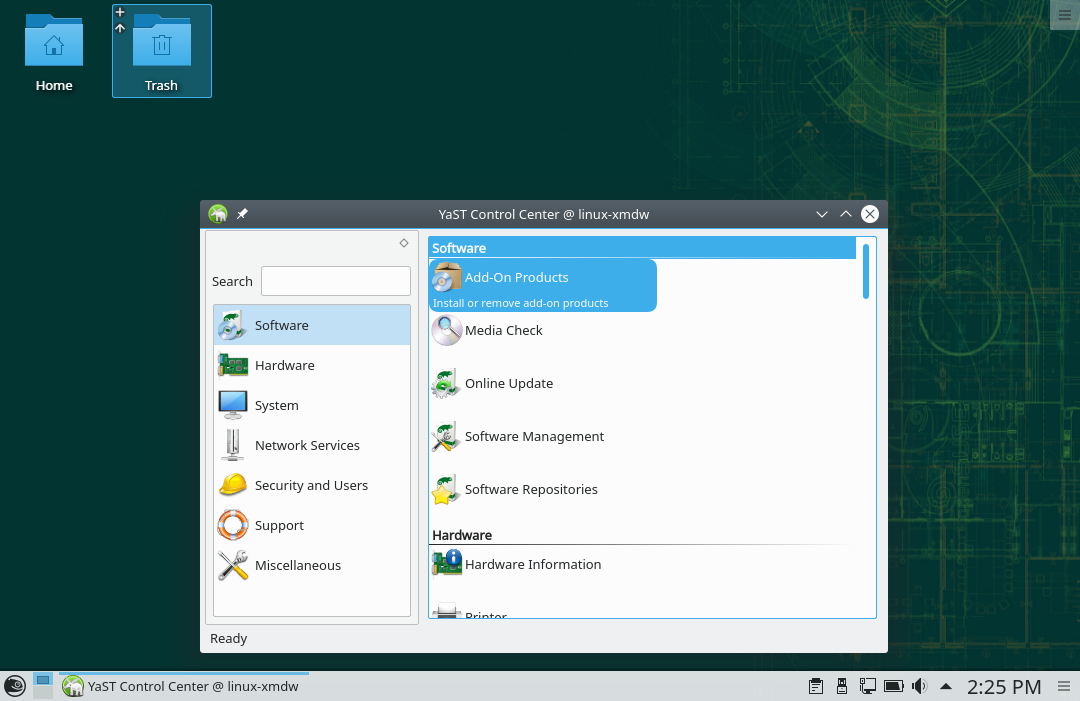Select the Network Services category

point(307,445)
